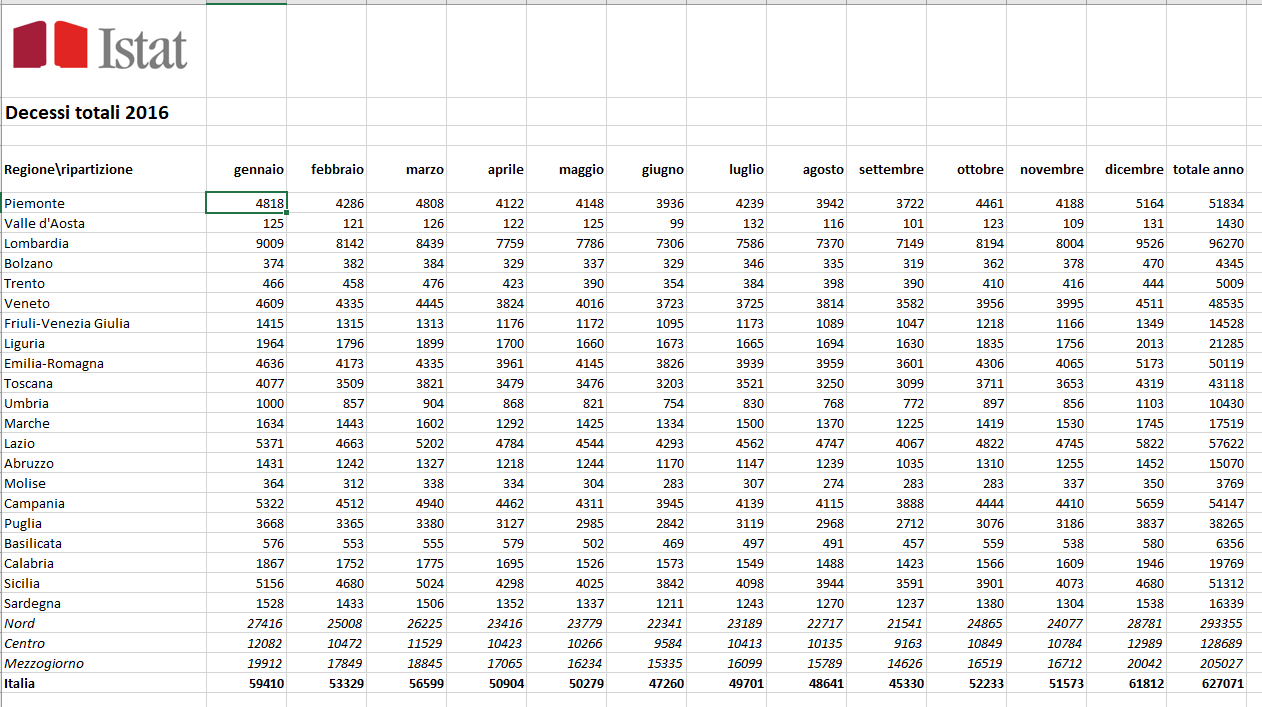This screenshot has height=707, width=1262.
Task: Select Italia totale anno cell 627071
Action: pyautogui.click(x=1206, y=683)
